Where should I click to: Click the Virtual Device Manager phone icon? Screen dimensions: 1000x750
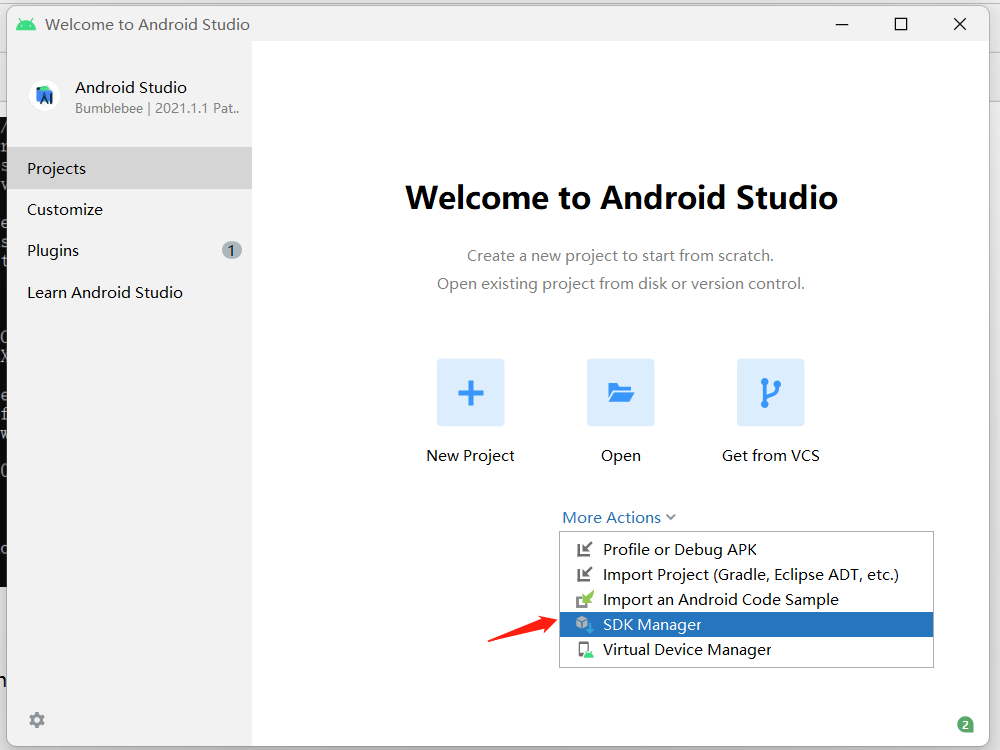(584, 650)
